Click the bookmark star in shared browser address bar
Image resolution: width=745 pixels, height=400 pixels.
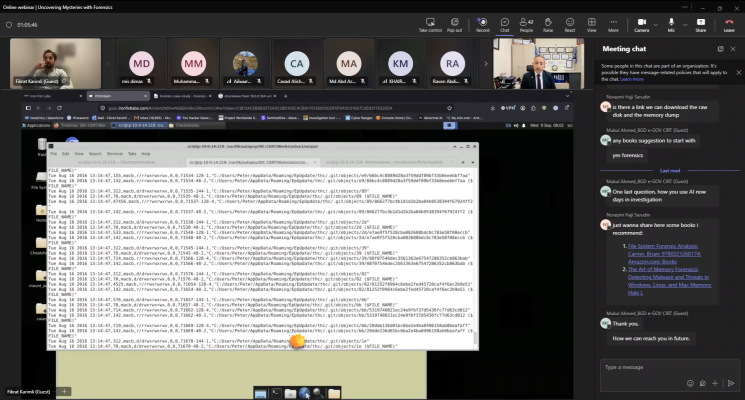point(449,108)
